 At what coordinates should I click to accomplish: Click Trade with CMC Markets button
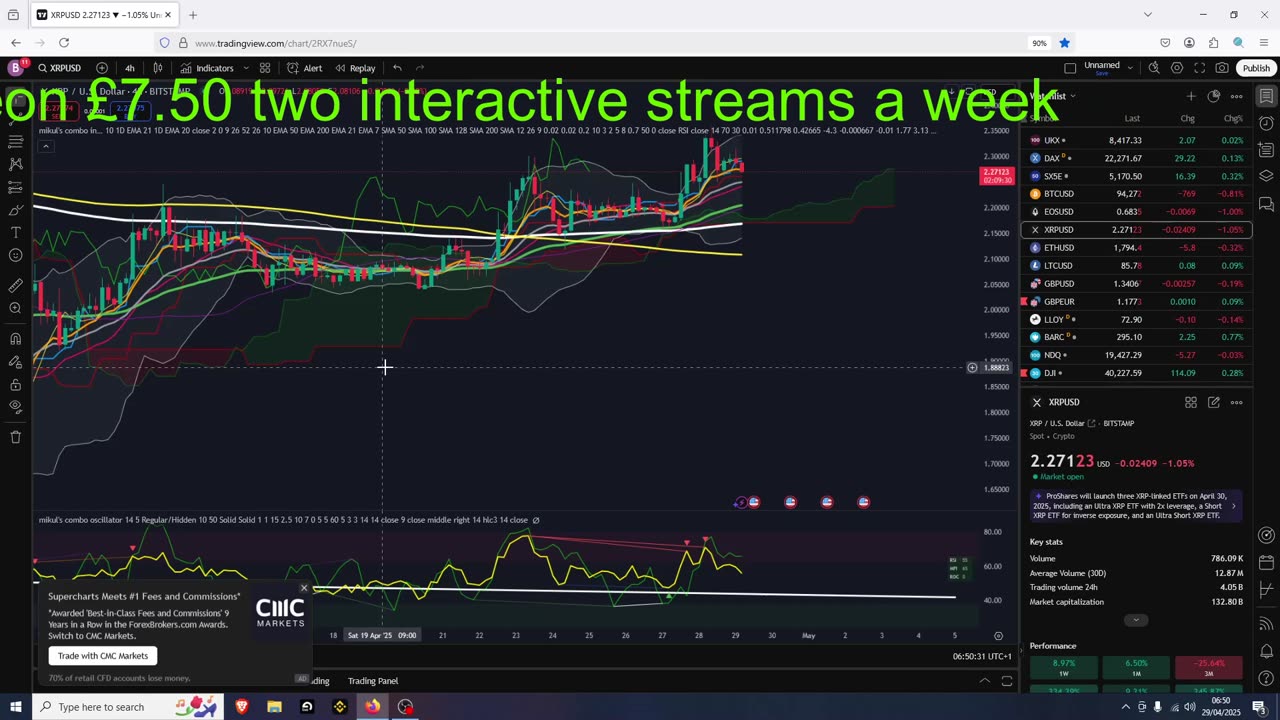(103, 656)
